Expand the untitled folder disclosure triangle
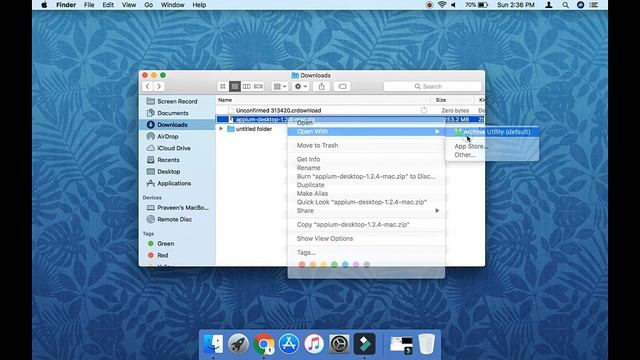 click(x=221, y=129)
